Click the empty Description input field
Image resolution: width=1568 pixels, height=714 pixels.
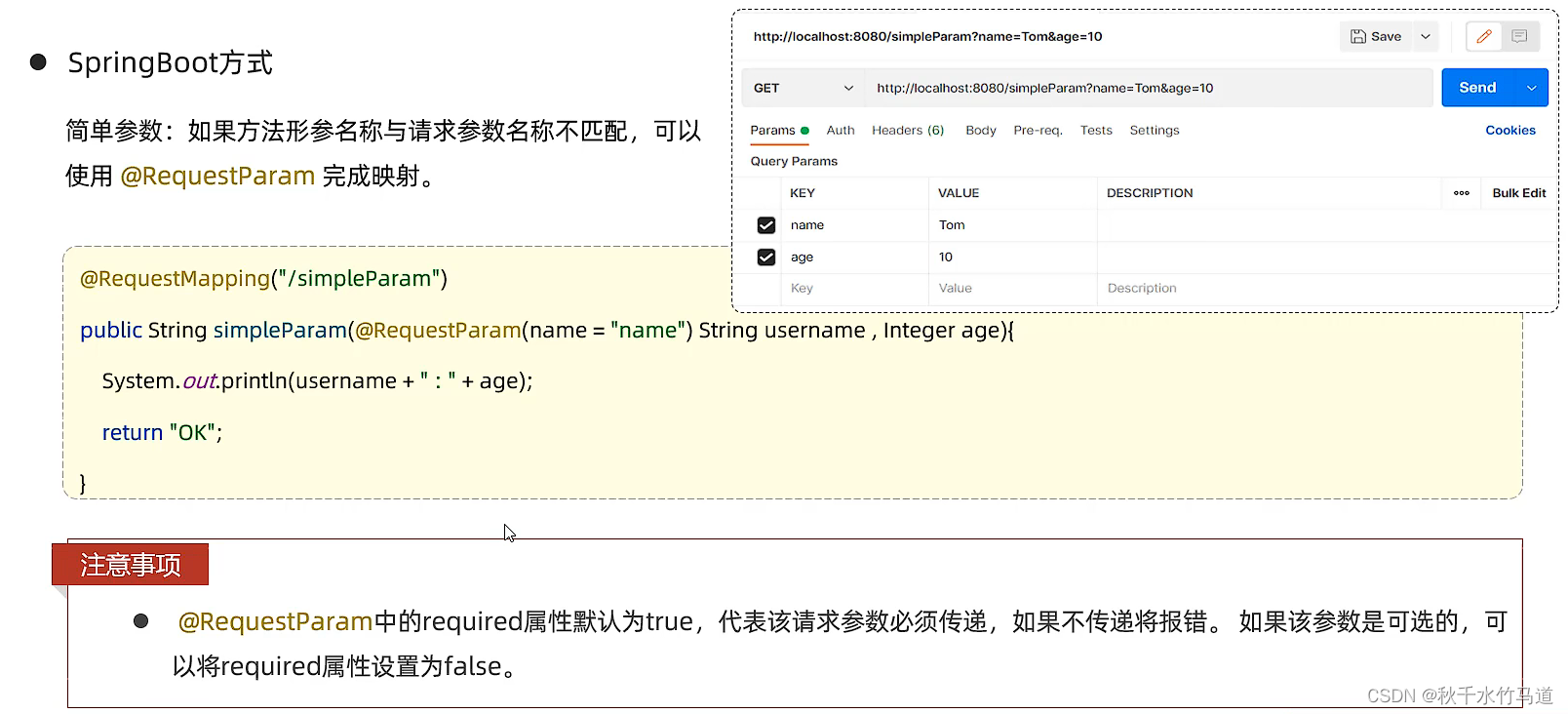point(1326,289)
